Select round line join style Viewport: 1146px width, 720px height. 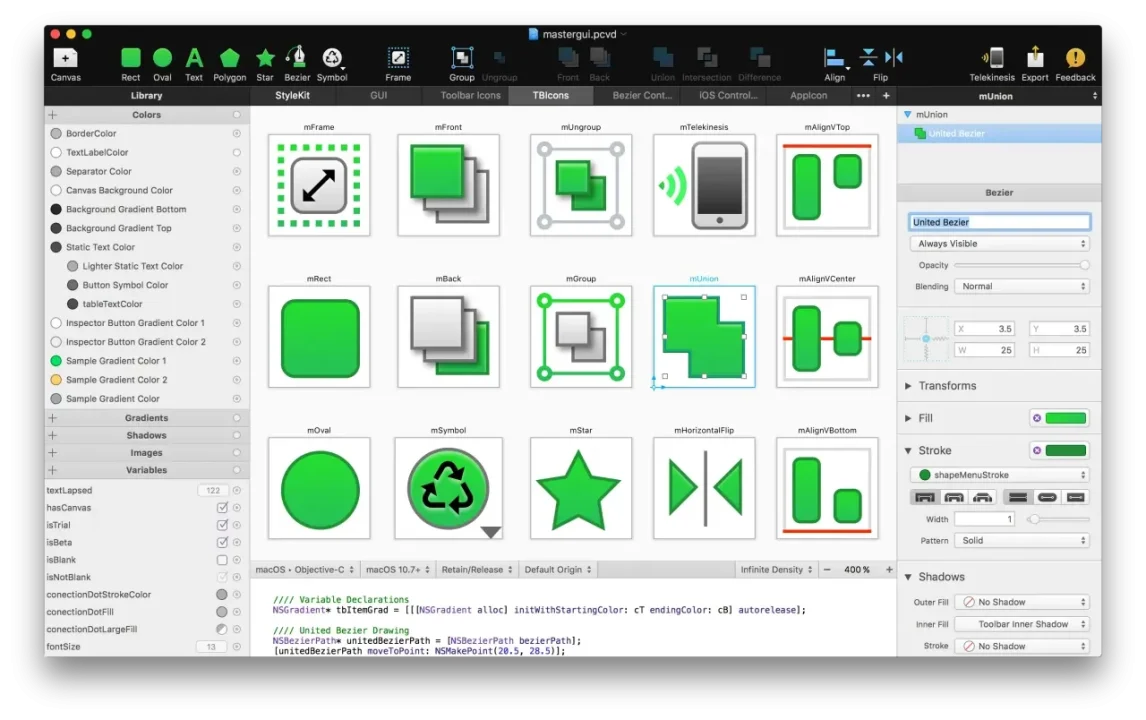pos(954,497)
